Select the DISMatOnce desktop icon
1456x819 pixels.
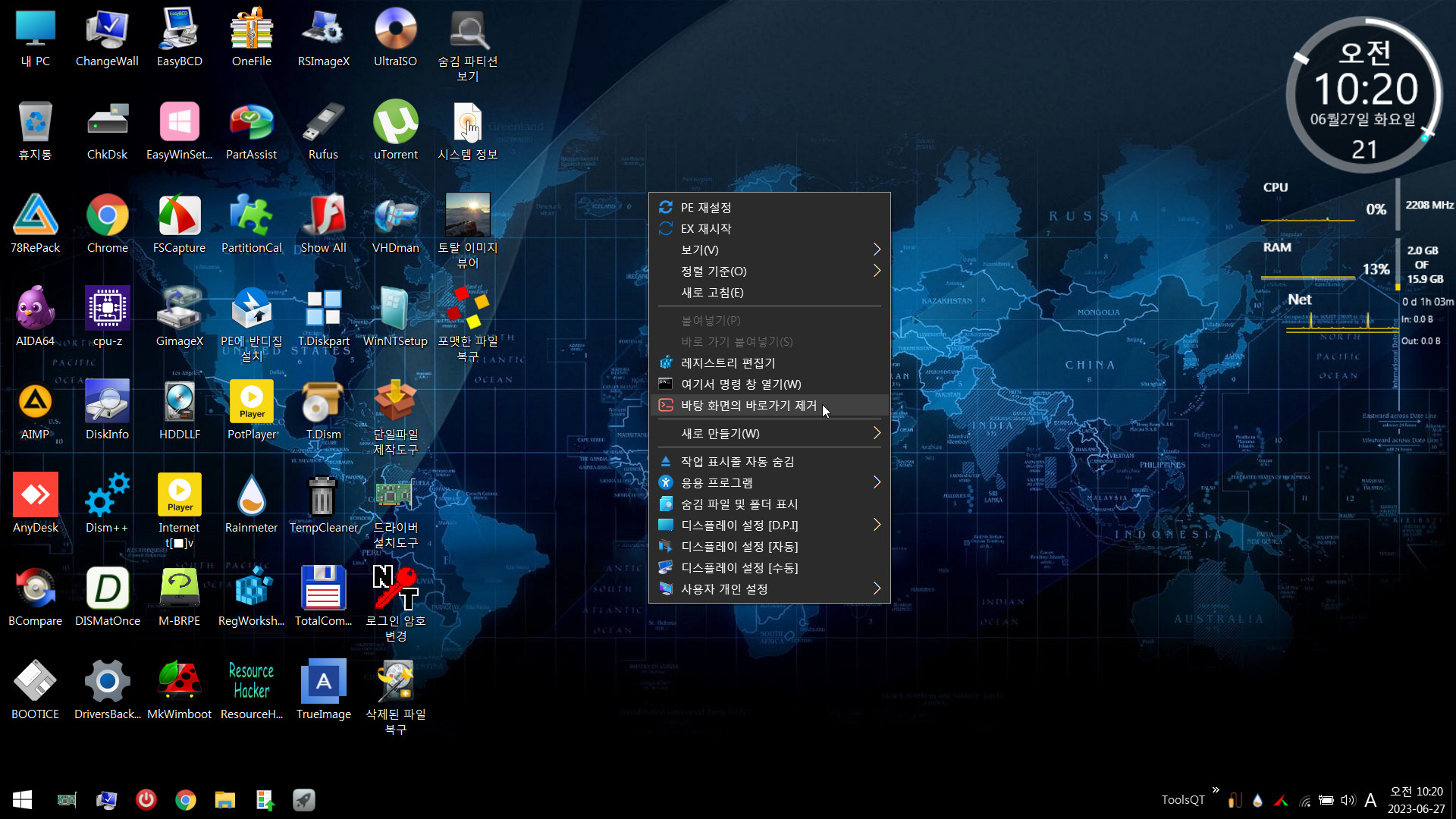107,597
